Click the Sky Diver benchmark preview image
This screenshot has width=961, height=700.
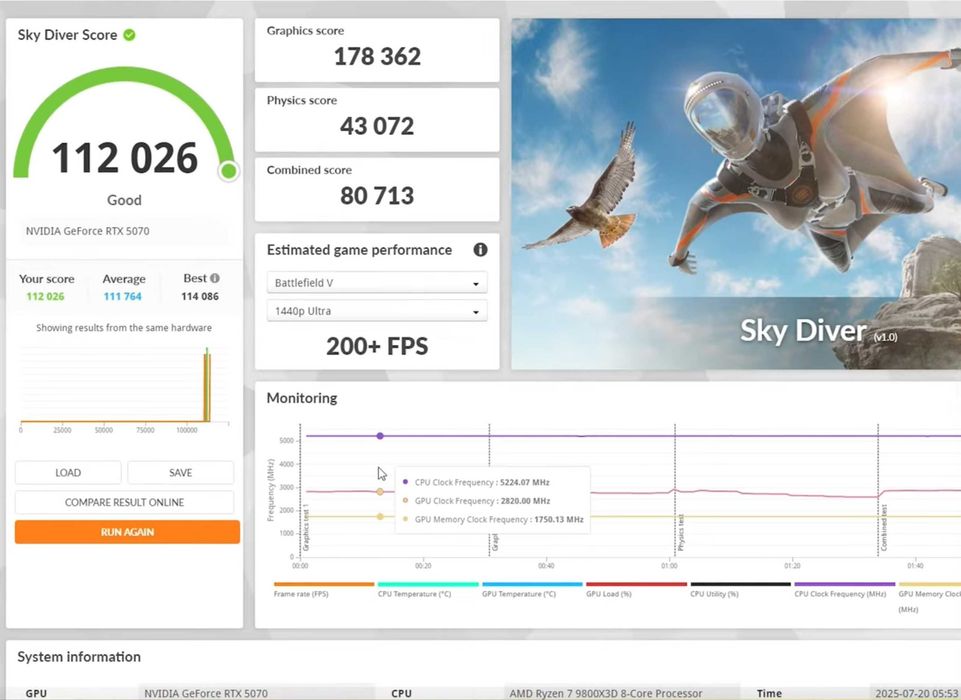[x=736, y=194]
